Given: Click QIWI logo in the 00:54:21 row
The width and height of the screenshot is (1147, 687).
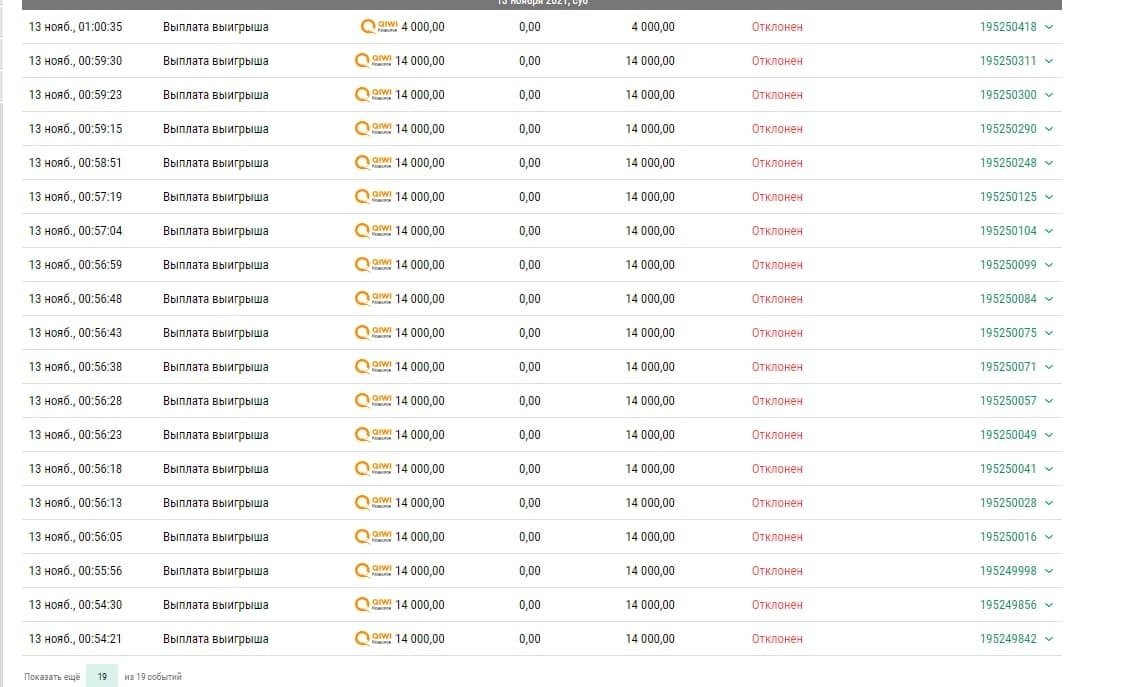Looking at the screenshot, I should pos(373,639).
